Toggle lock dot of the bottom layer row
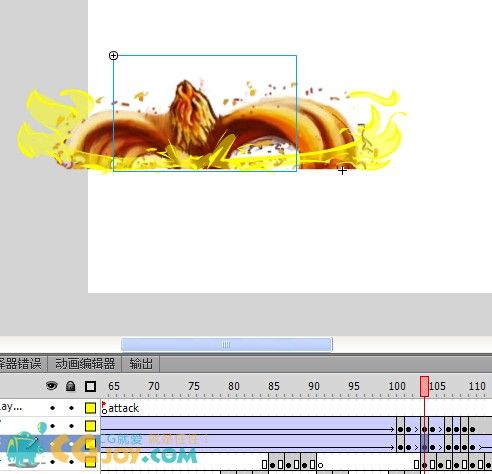Viewport: 492px width, 474px height. coord(71,462)
